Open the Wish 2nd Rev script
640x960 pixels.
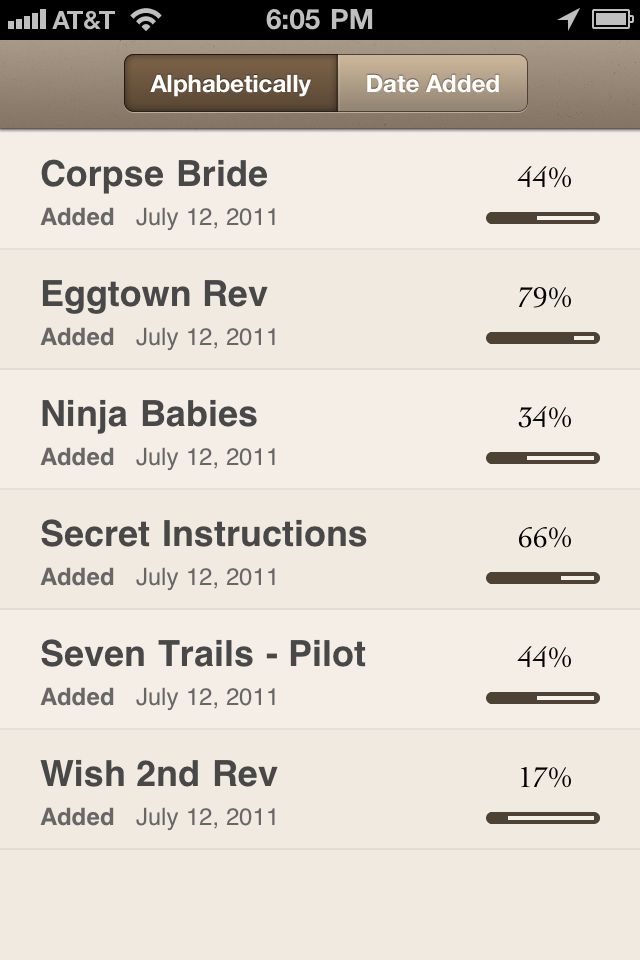click(x=320, y=789)
